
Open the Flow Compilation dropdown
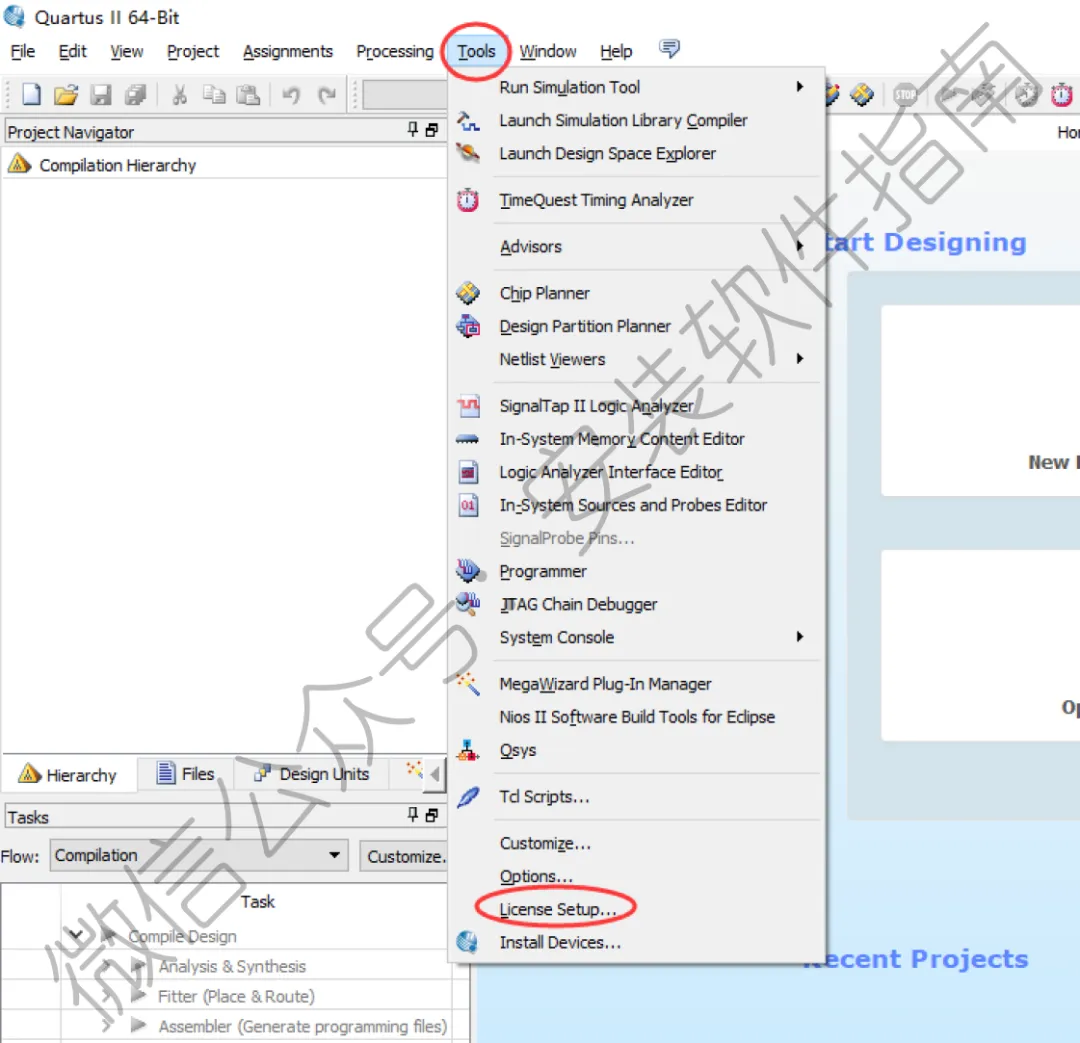click(335, 855)
